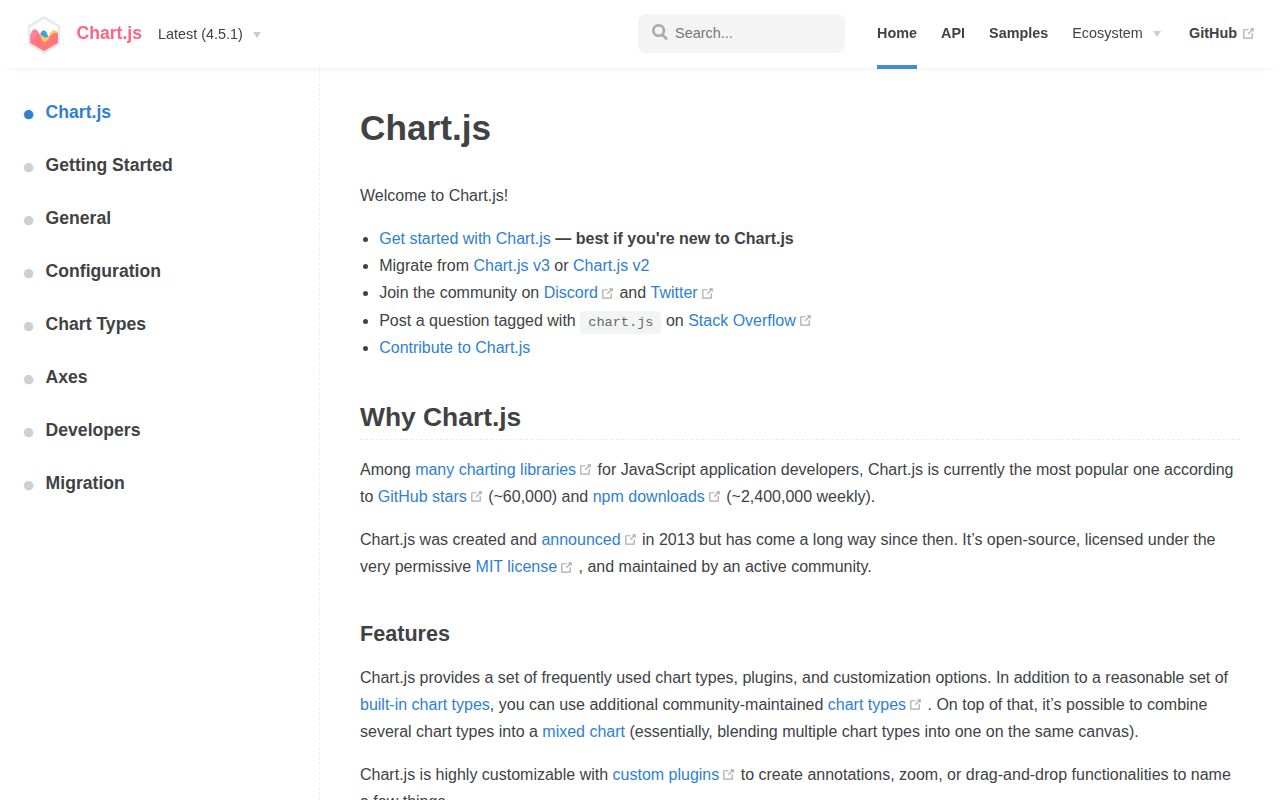Screen dimensions: 1280x800
Task: Select Chart.js item in sidebar
Action: coord(78,112)
